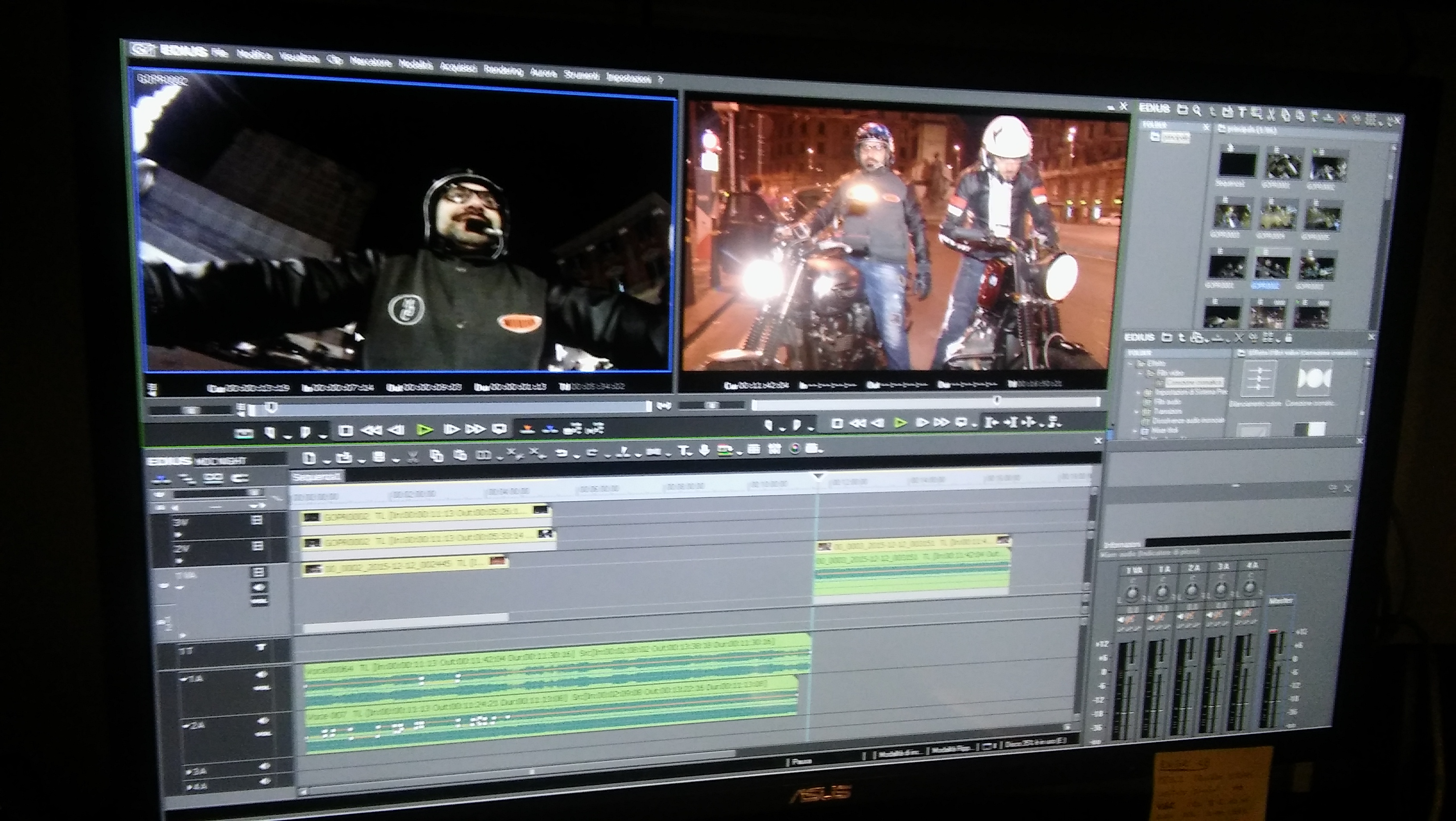1456x821 pixels.
Task: Click the scissors Cut icon in timeline toolbar
Action: tap(413, 456)
